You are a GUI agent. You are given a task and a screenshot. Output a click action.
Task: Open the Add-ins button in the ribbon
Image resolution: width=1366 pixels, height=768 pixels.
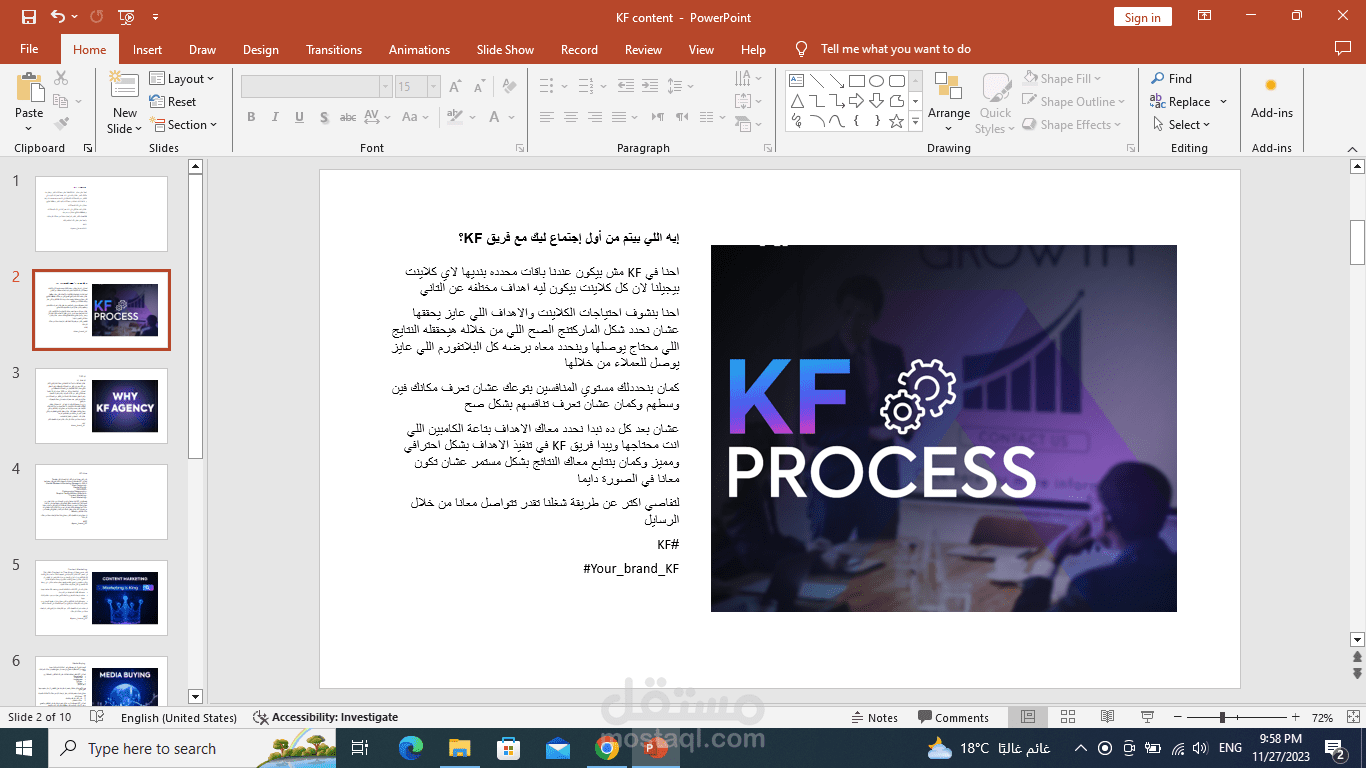[x=1271, y=98]
